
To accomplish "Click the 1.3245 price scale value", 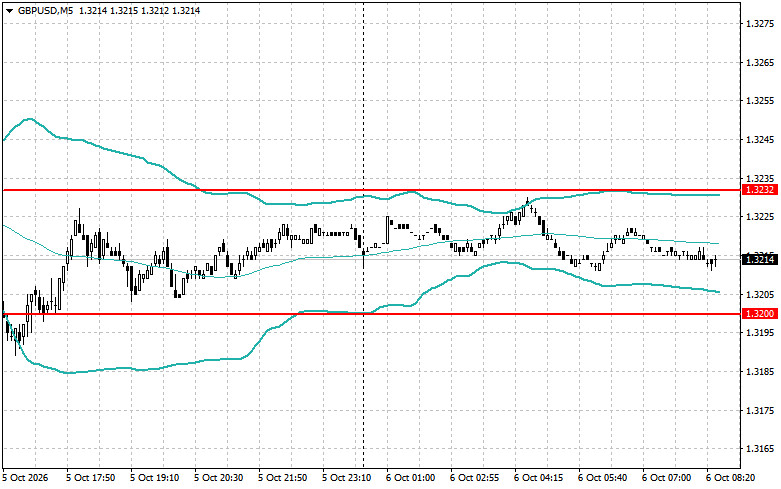I will pos(761,139).
